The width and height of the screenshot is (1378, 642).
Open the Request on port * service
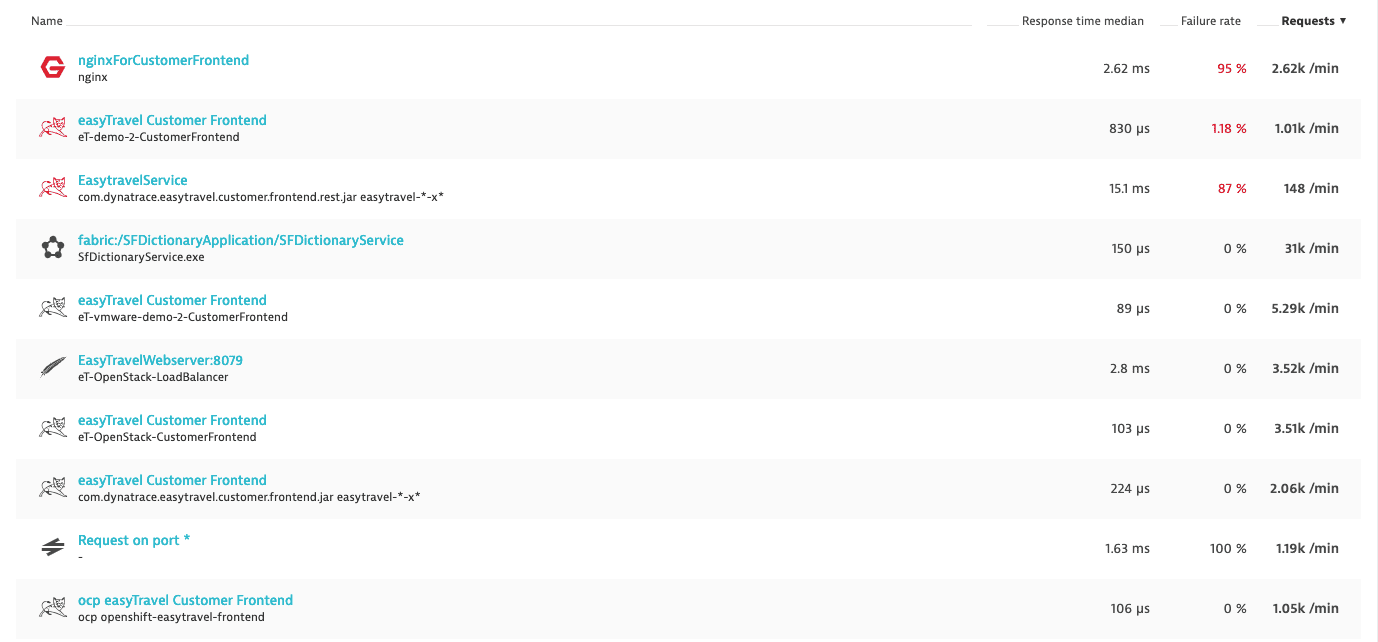(x=134, y=540)
